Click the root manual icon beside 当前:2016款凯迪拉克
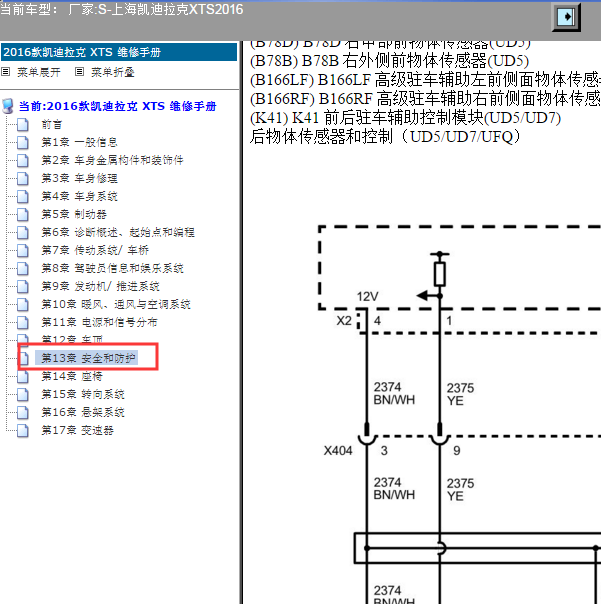This screenshot has width=601, height=604. [x=8, y=106]
